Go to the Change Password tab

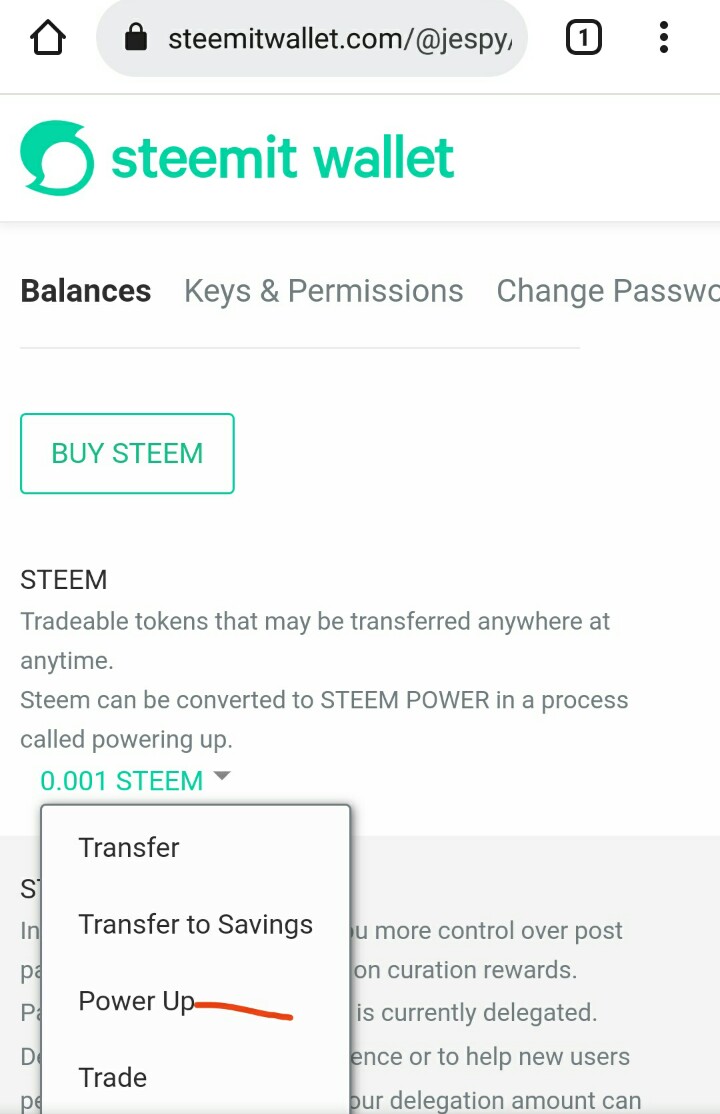pyautogui.click(x=607, y=291)
